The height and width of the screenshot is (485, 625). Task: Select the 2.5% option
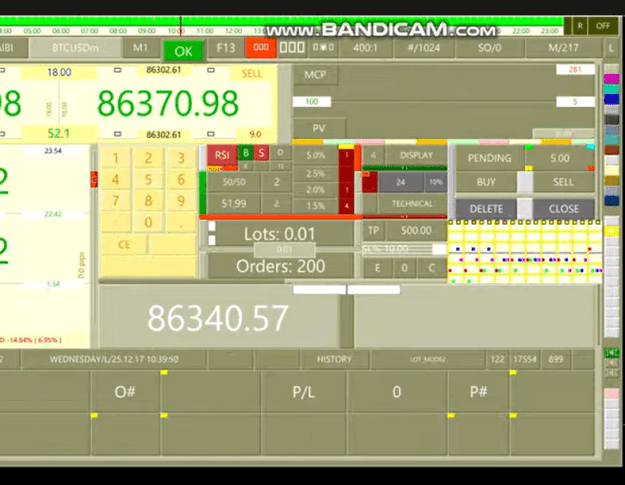(315, 174)
